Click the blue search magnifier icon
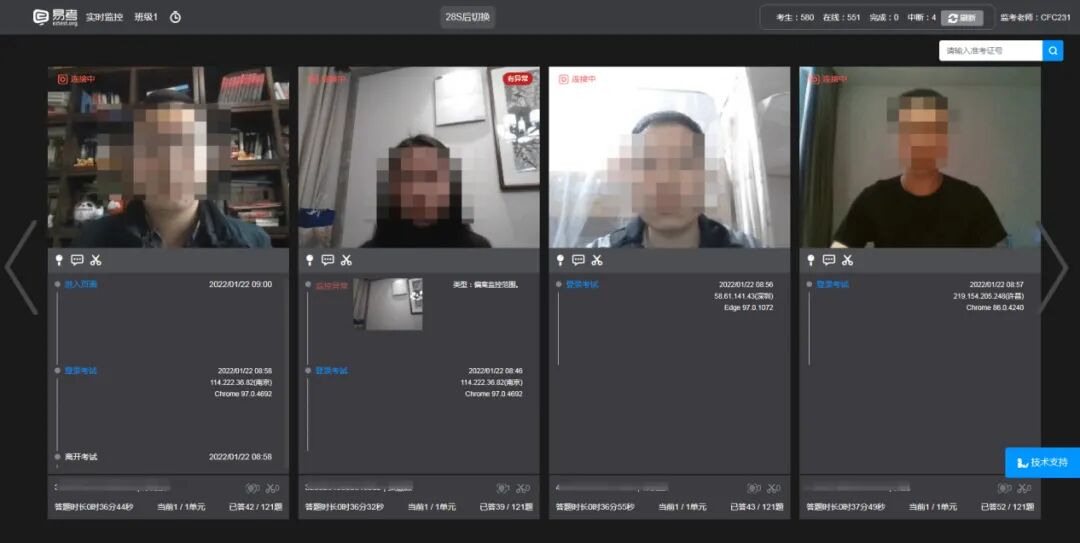The image size is (1080, 543). (1053, 50)
